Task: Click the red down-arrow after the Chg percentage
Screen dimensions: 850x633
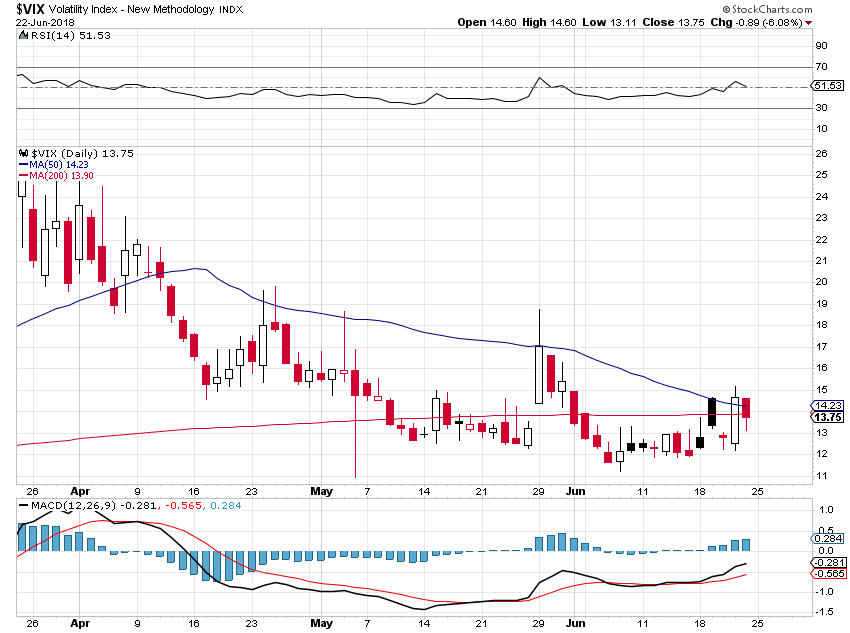Action: [x=808, y=23]
